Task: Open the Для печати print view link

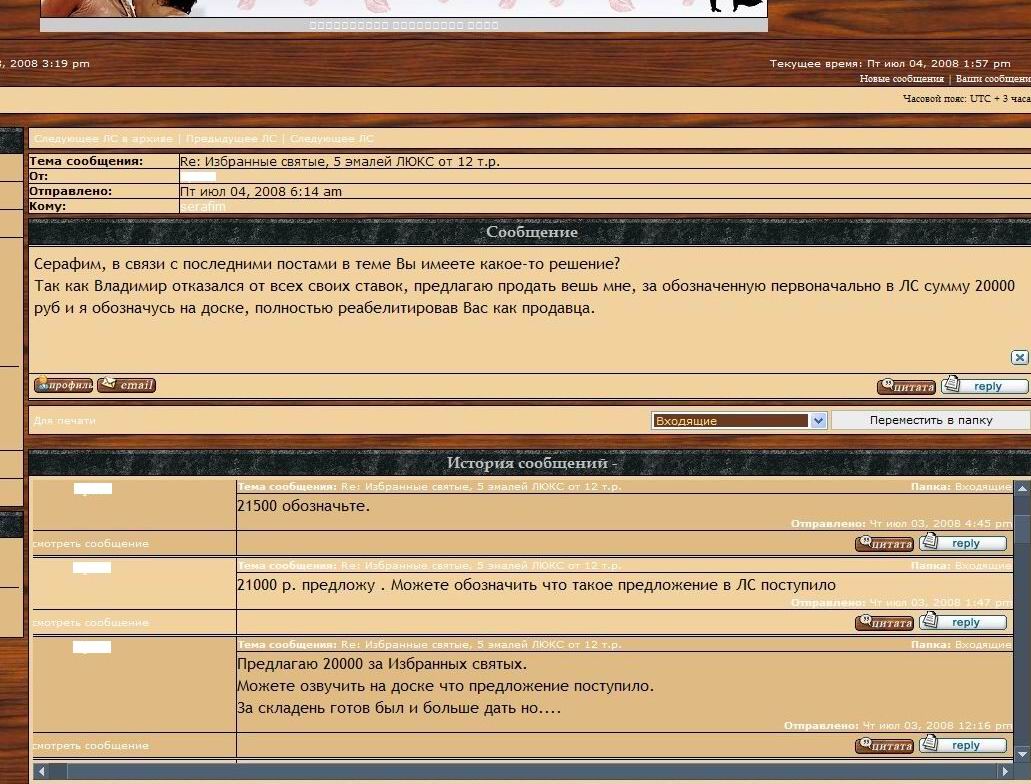Action: [x=64, y=421]
